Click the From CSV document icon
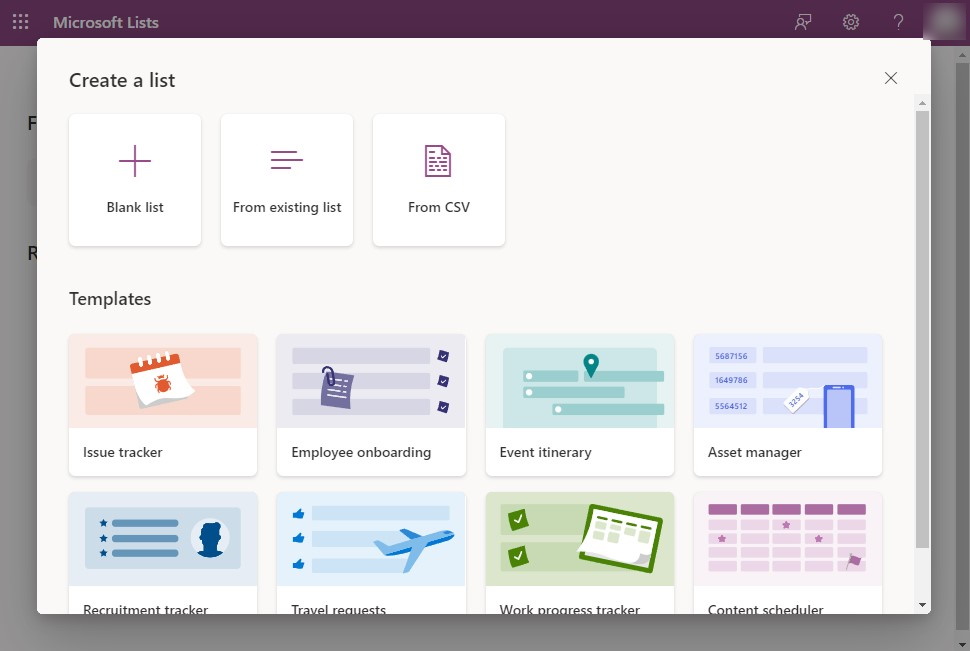This screenshot has height=651, width=970. click(438, 161)
